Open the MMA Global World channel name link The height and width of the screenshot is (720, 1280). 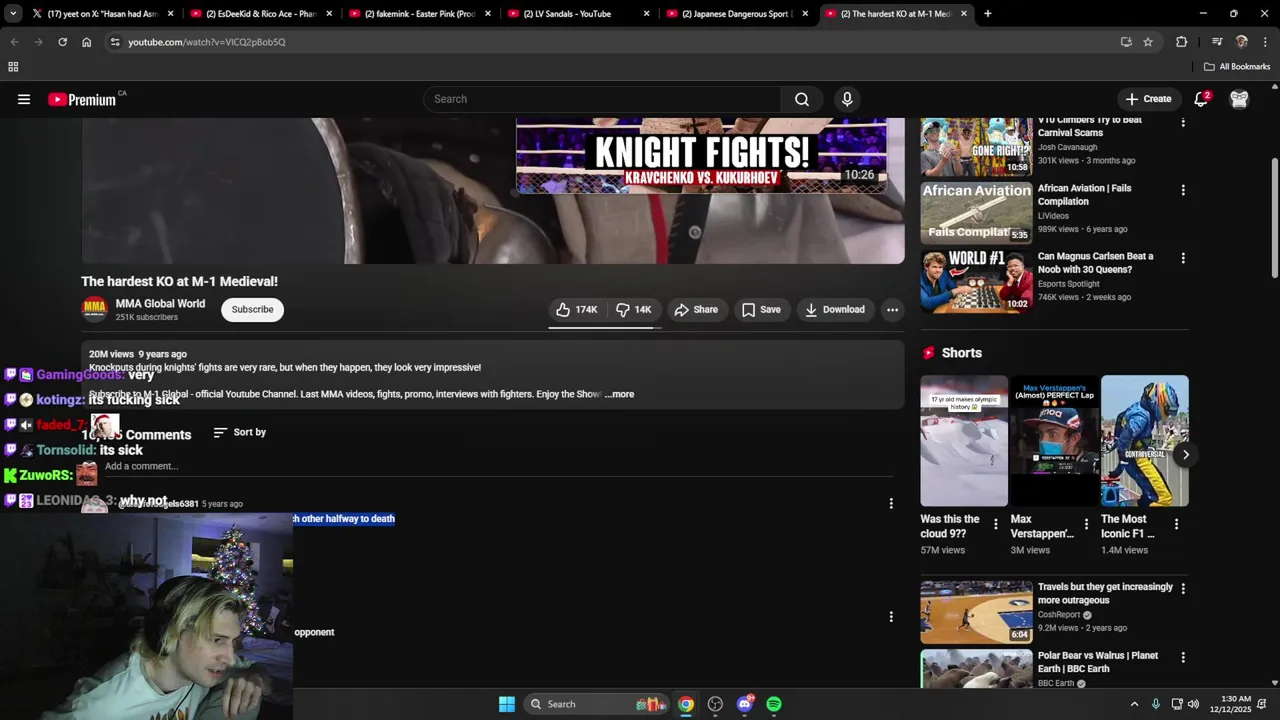[x=160, y=304]
